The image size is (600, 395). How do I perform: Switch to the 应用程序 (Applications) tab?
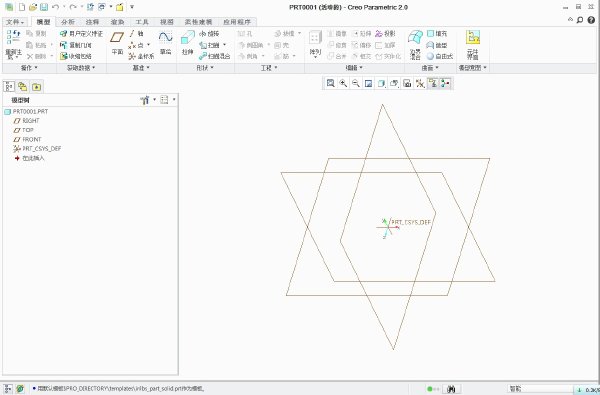tap(237, 22)
